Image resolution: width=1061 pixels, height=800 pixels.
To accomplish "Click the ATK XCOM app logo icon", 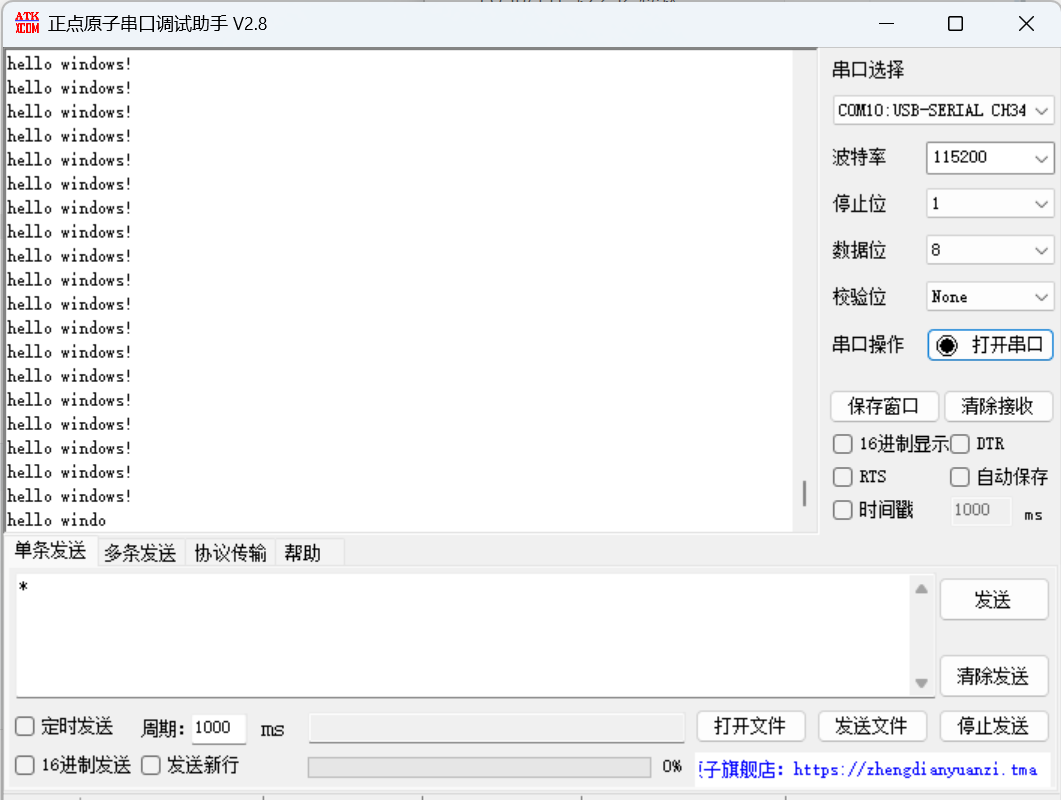I will (27, 23).
